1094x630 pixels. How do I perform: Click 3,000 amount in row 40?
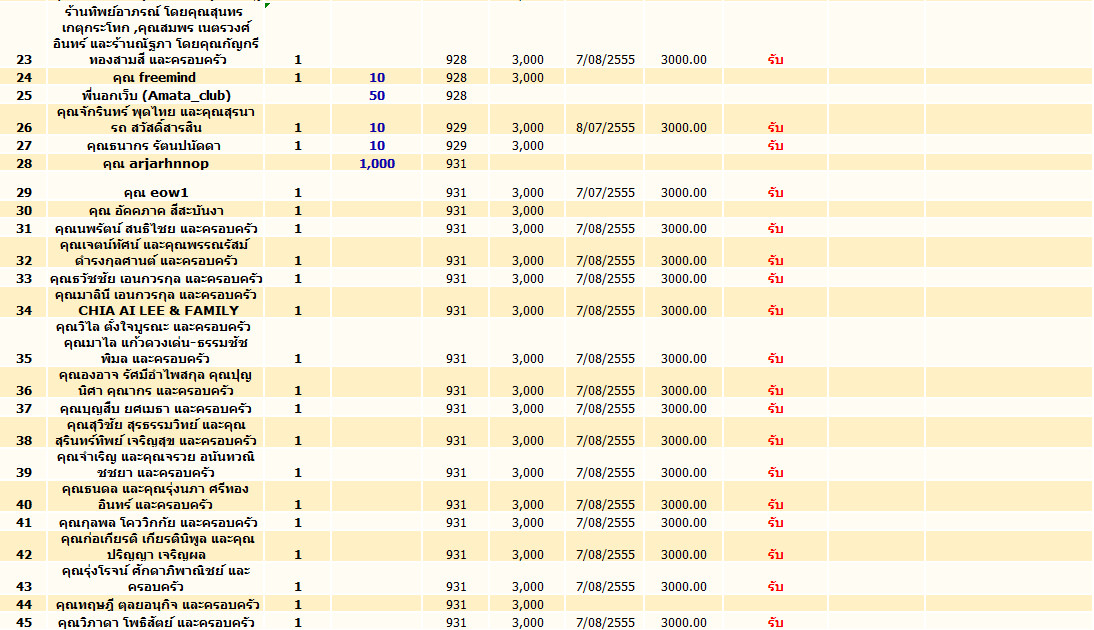(527, 504)
